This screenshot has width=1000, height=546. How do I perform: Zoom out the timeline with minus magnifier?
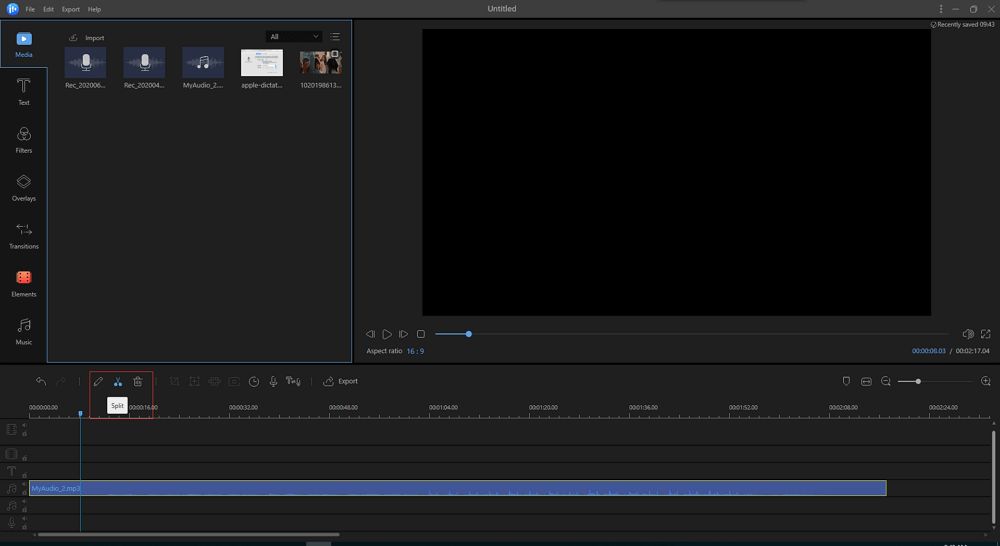[886, 381]
